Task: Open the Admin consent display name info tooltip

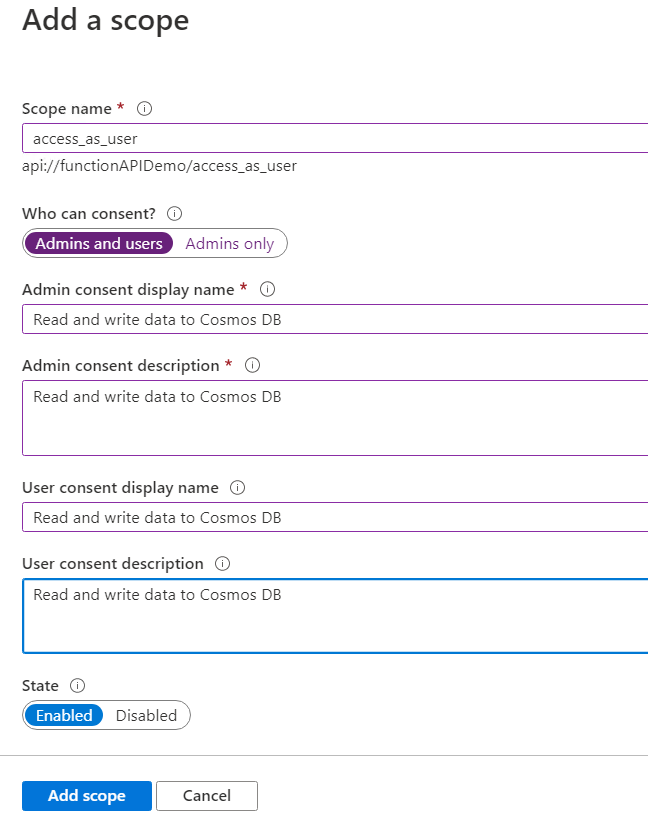Action: coord(267,289)
